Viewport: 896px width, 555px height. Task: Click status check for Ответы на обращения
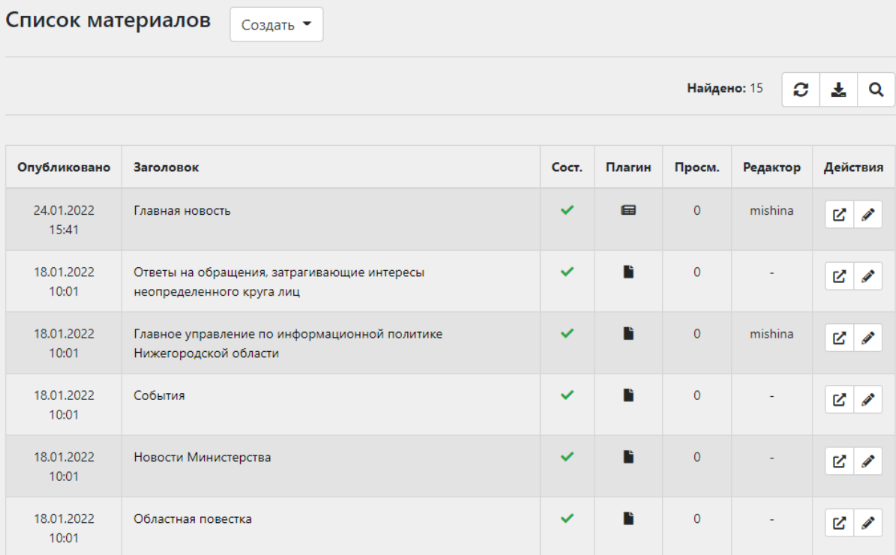pos(567,272)
